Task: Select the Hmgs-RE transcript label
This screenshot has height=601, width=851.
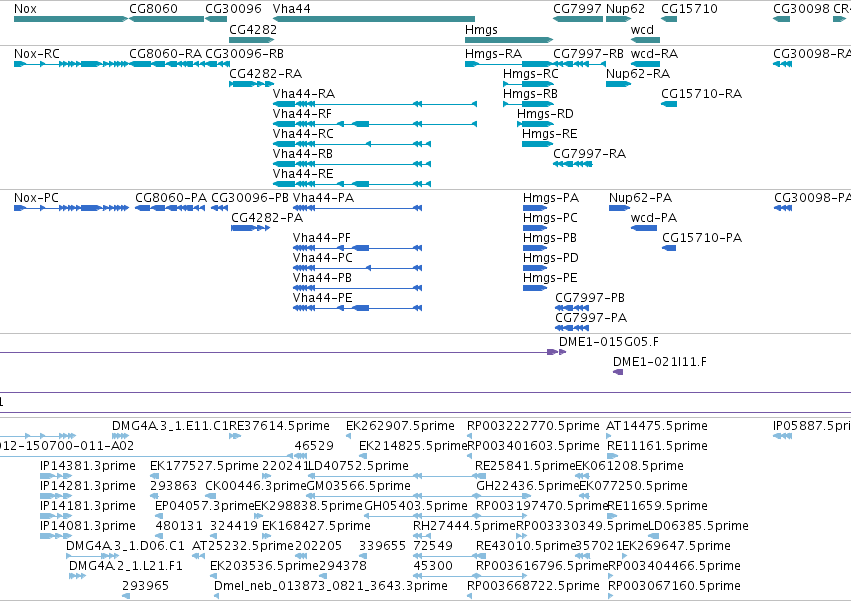Action: coord(550,134)
